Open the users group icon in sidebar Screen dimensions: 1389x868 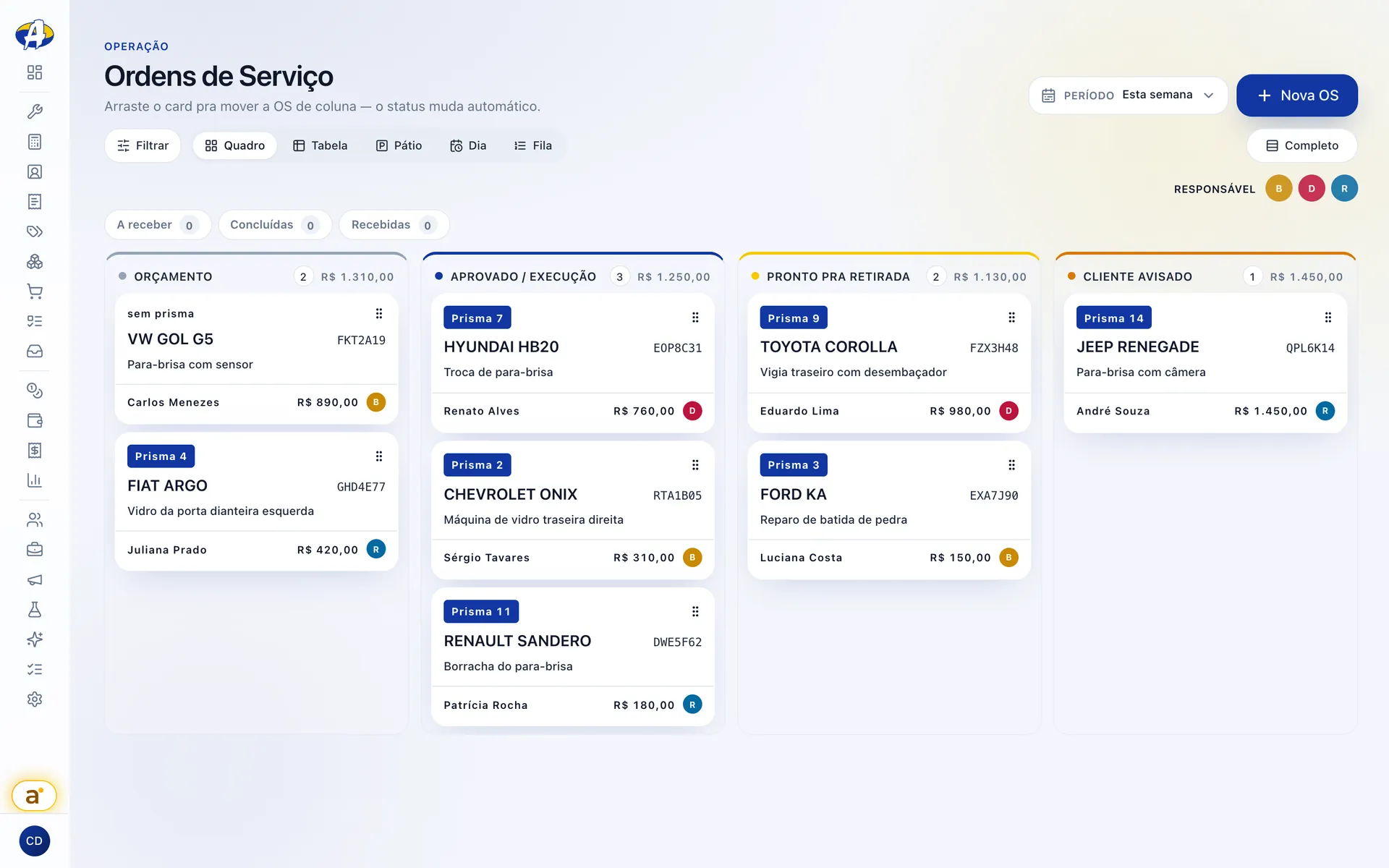click(x=34, y=520)
